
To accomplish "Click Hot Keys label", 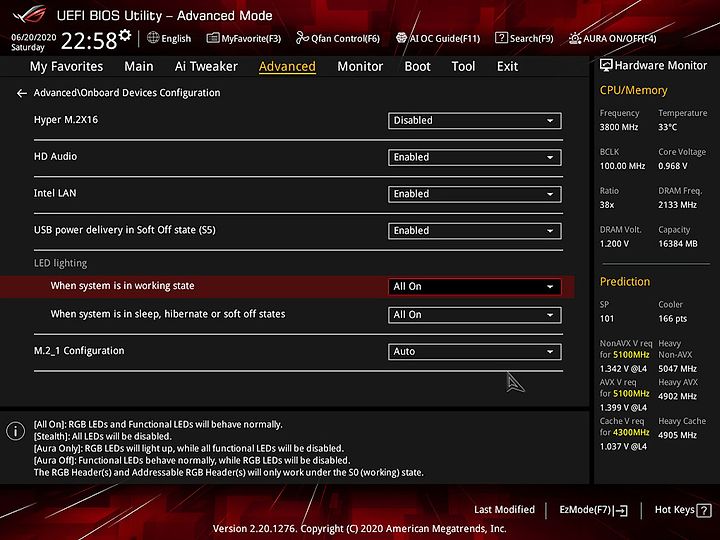I will (x=675, y=510).
